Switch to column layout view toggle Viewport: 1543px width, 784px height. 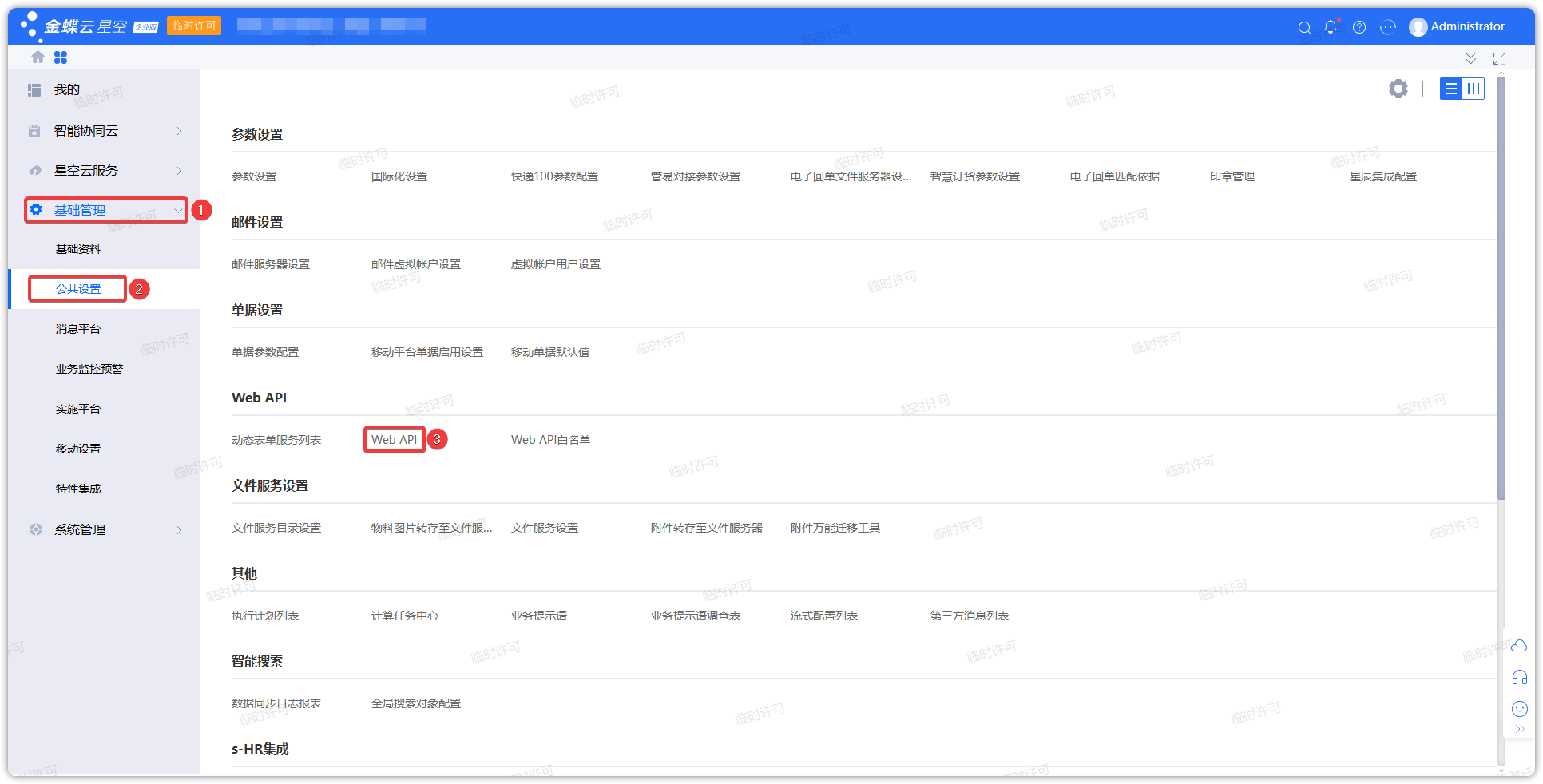tap(1474, 89)
